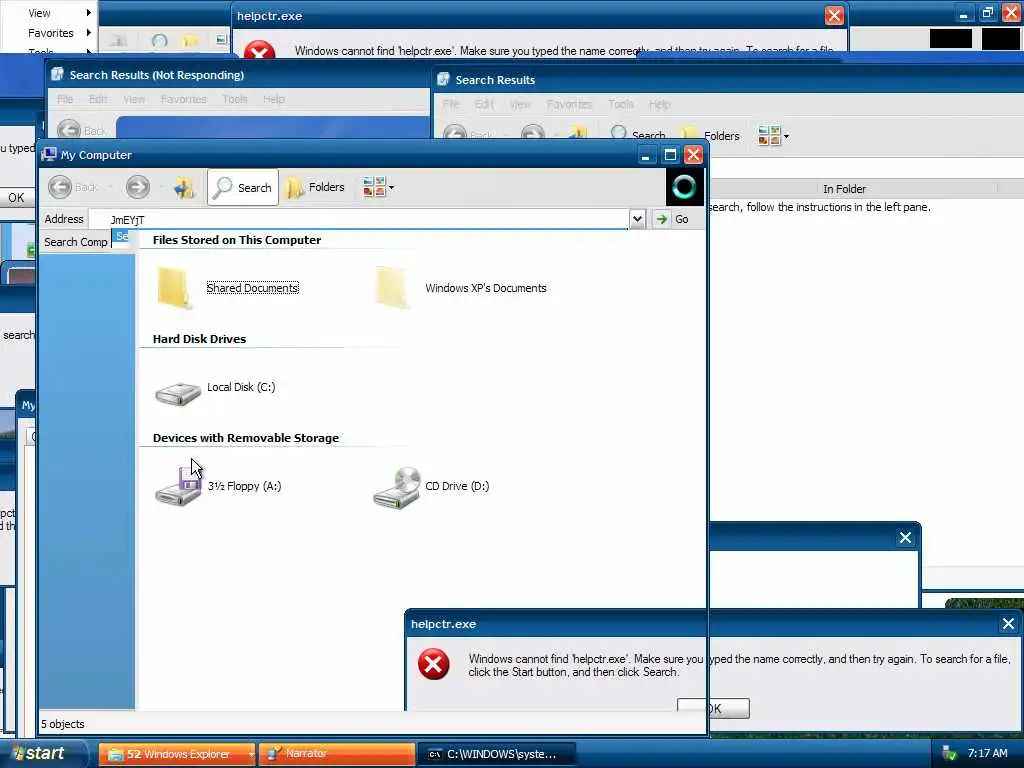The height and width of the screenshot is (768, 1024).
Task: Click the red error icon in bottom dialog
Action: (x=434, y=664)
